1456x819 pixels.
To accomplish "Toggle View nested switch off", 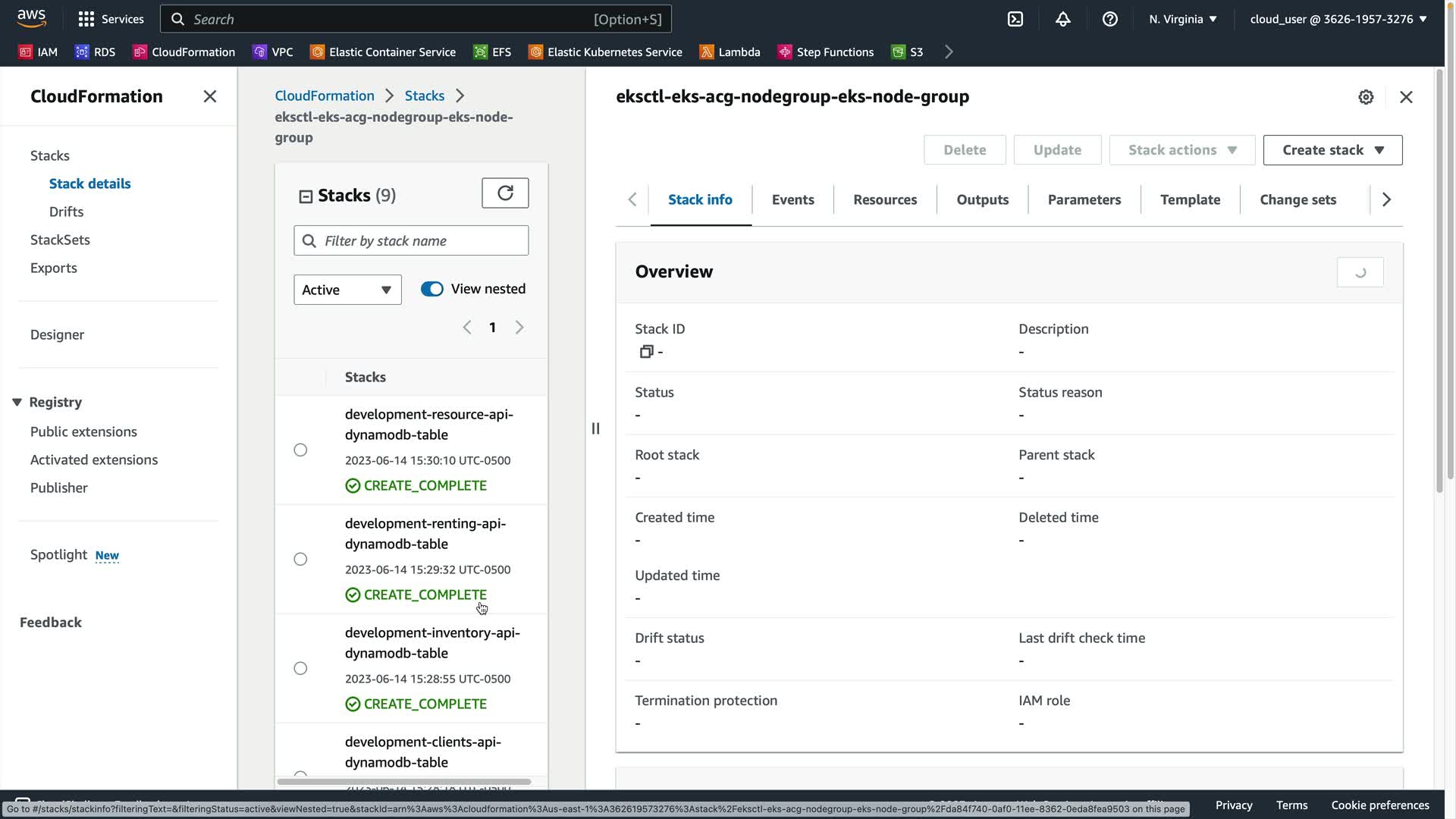I will pyautogui.click(x=432, y=289).
